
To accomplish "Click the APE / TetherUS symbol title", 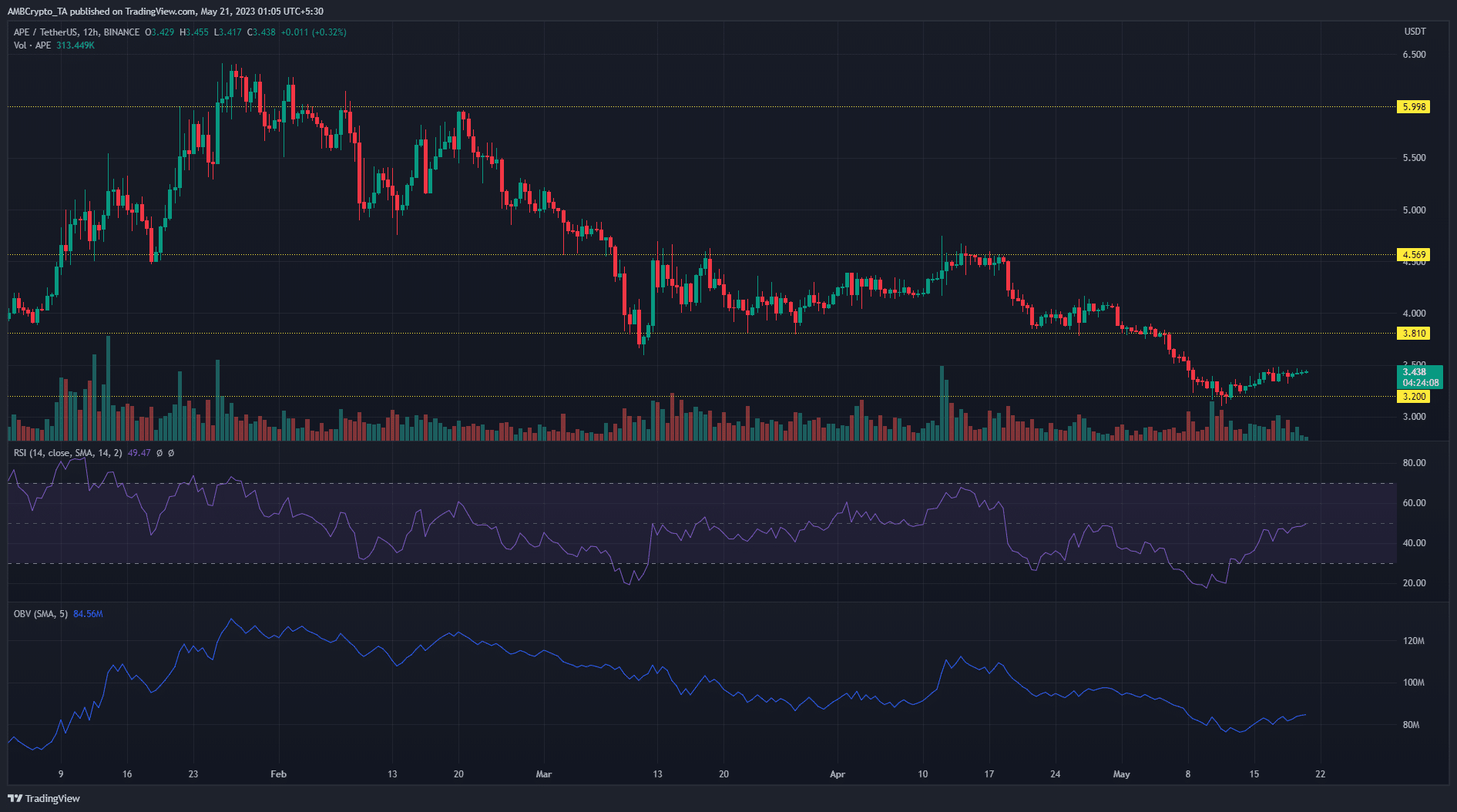I will coord(45,32).
